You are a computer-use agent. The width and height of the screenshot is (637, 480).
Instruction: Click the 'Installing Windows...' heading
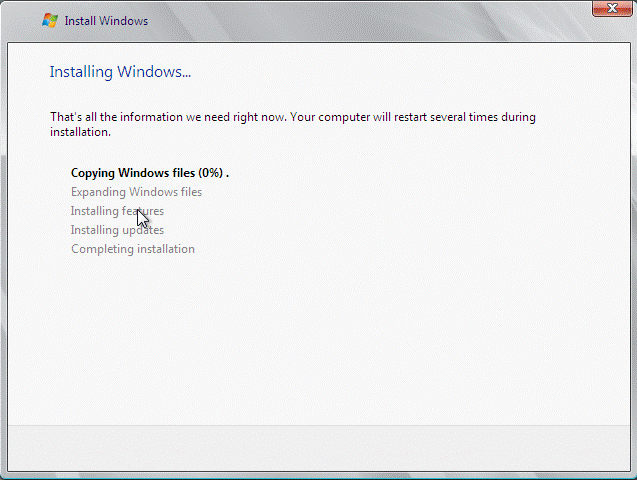click(120, 72)
